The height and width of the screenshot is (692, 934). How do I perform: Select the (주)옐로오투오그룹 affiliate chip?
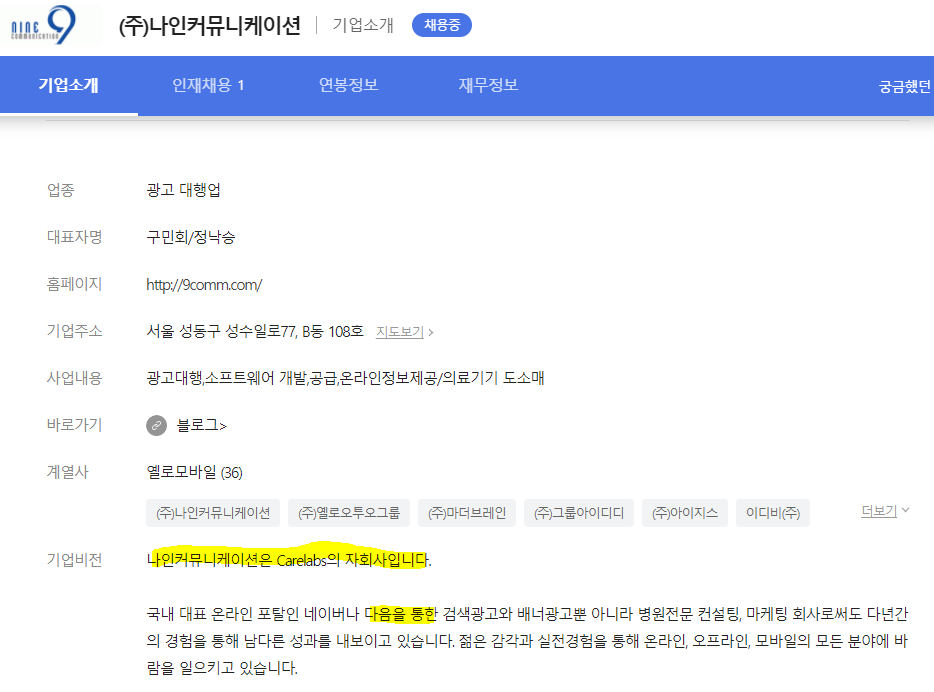[x=349, y=513]
